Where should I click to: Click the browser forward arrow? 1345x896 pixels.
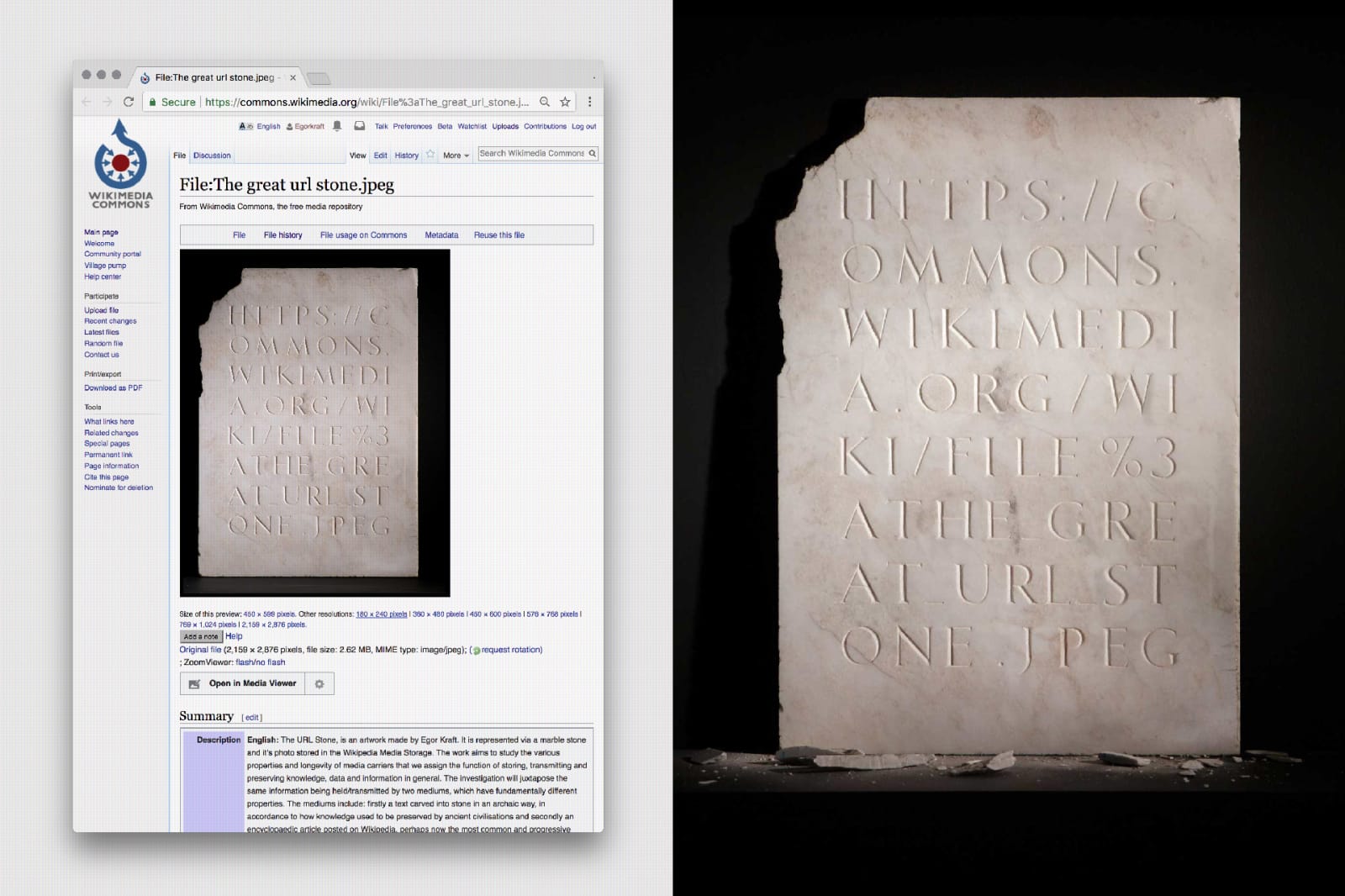click(x=107, y=102)
